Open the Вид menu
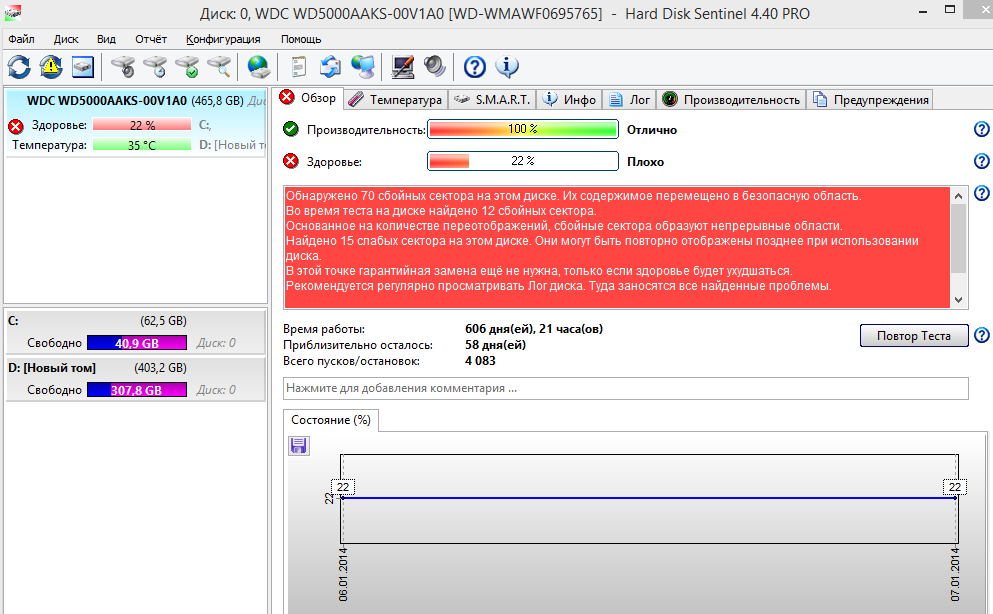Screen dimensions: 993x614 coord(106,39)
